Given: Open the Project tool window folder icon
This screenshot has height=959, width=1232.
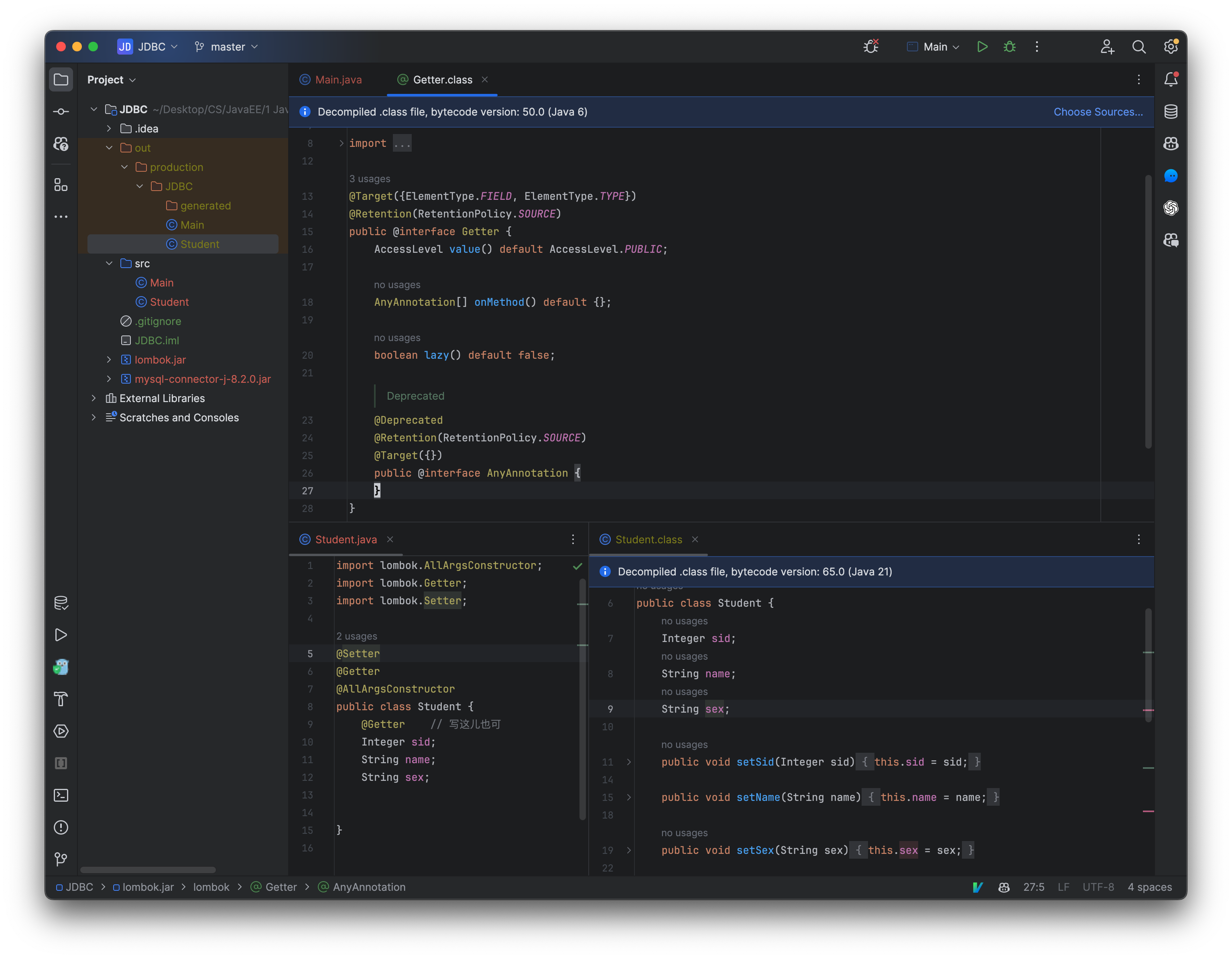Looking at the screenshot, I should [61, 79].
